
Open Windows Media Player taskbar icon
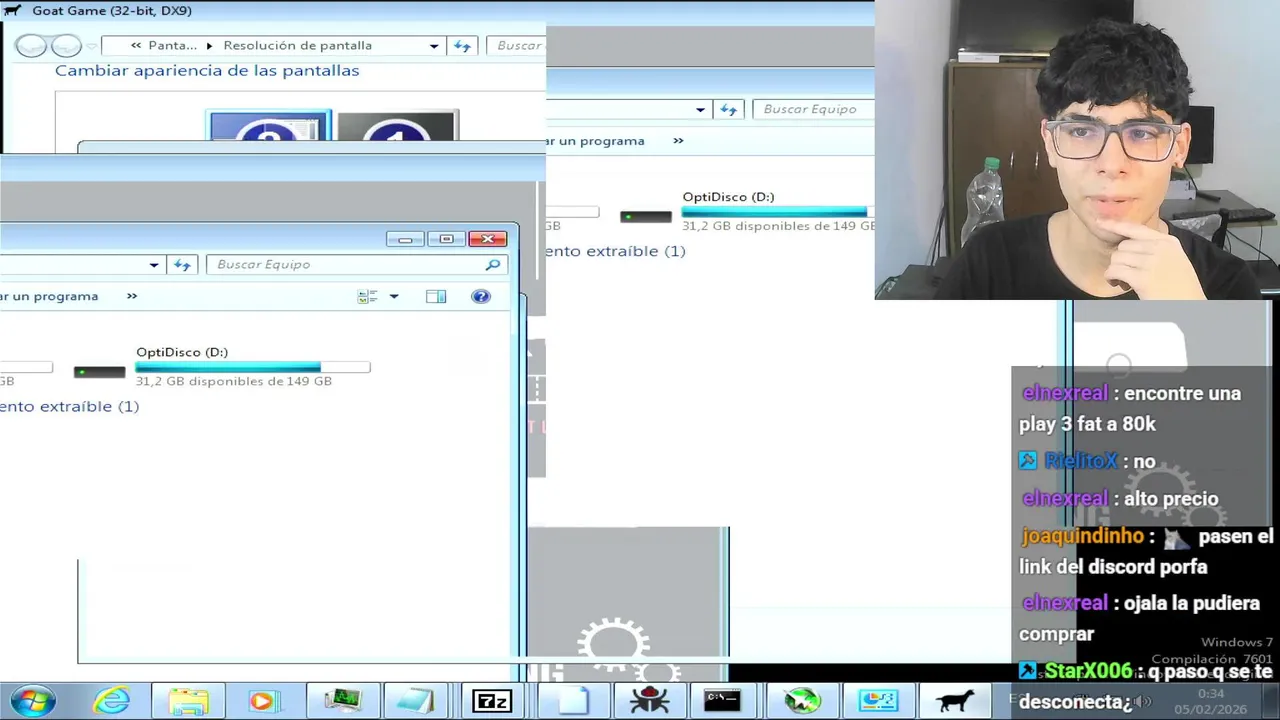pos(262,702)
